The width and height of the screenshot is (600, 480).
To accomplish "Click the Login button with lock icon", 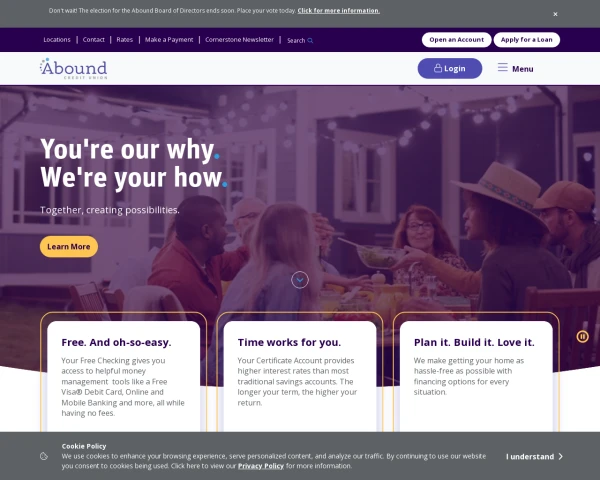I will coord(450,69).
